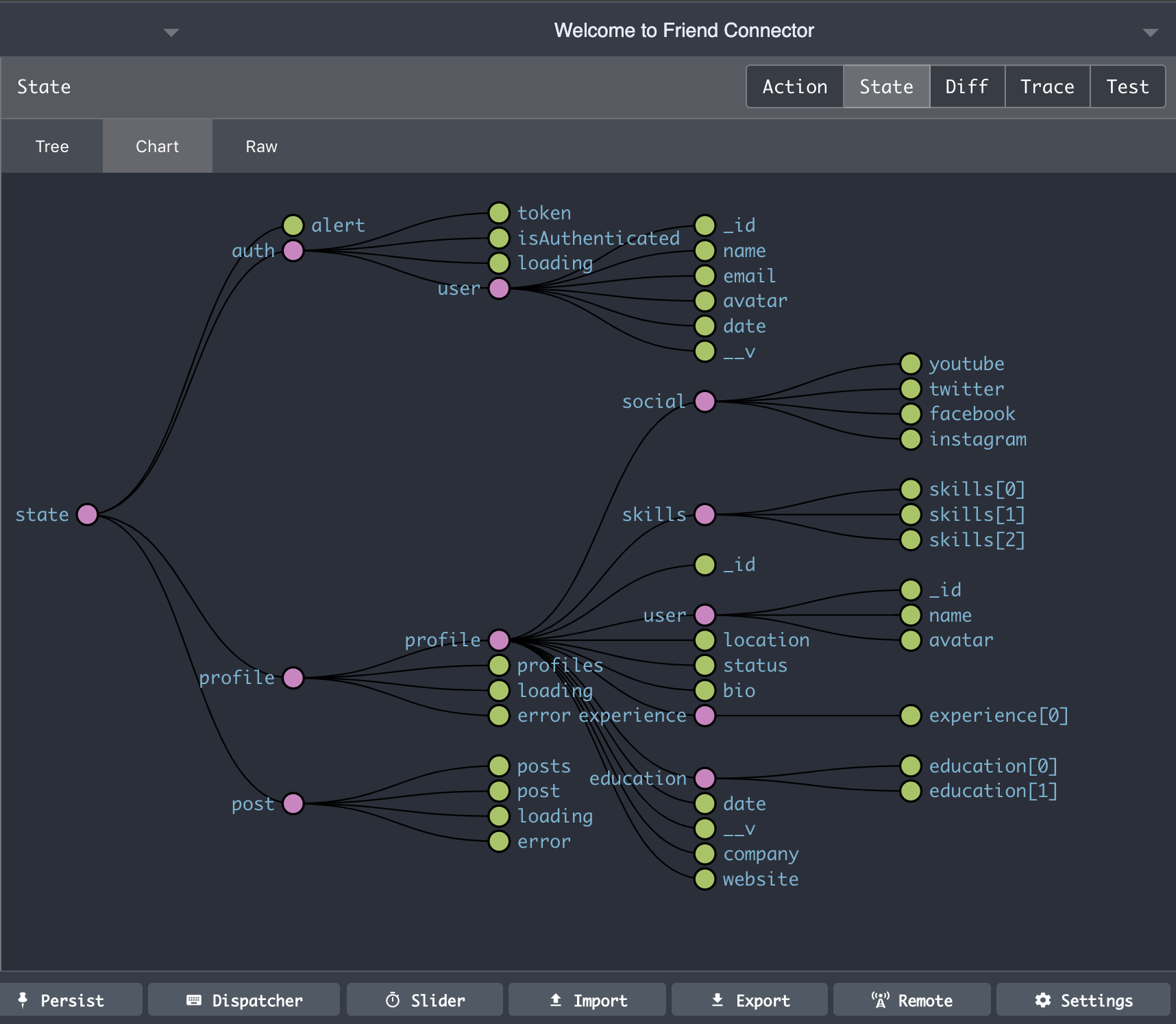Show the Trace tab
The image size is (1176, 1024).
[x=1047, y=86]
